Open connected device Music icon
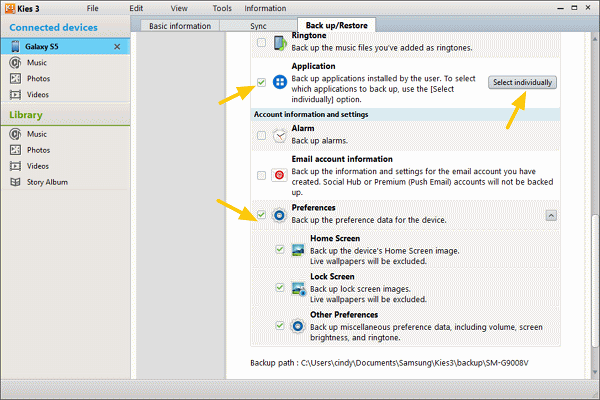This screenshot has height=400, width=600. tap(15, 62)
